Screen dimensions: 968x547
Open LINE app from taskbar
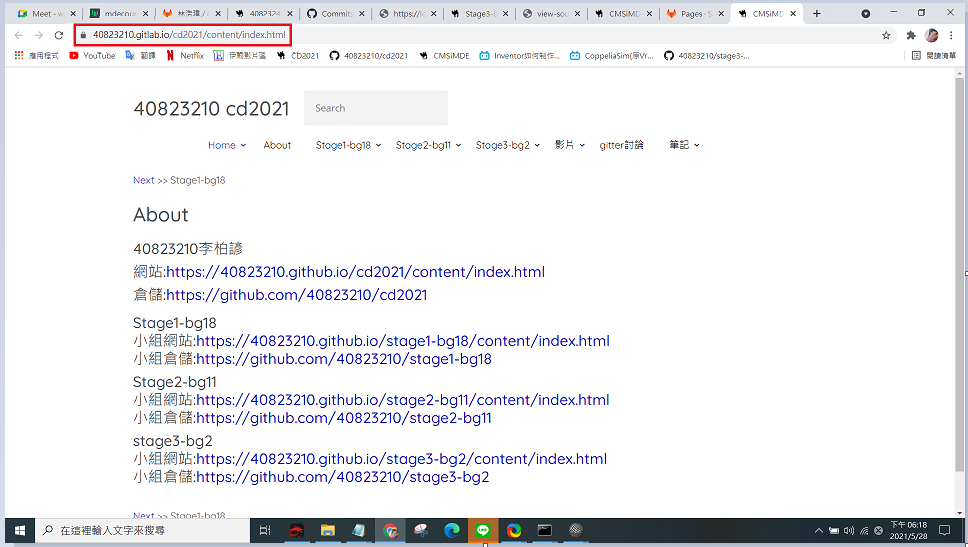pyautogui.click(x=483, y=530)
